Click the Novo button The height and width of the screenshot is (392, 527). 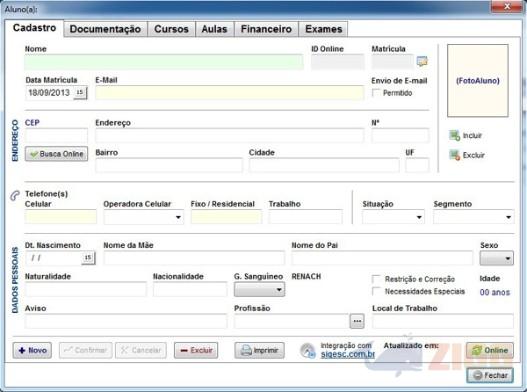coord(32,350)
